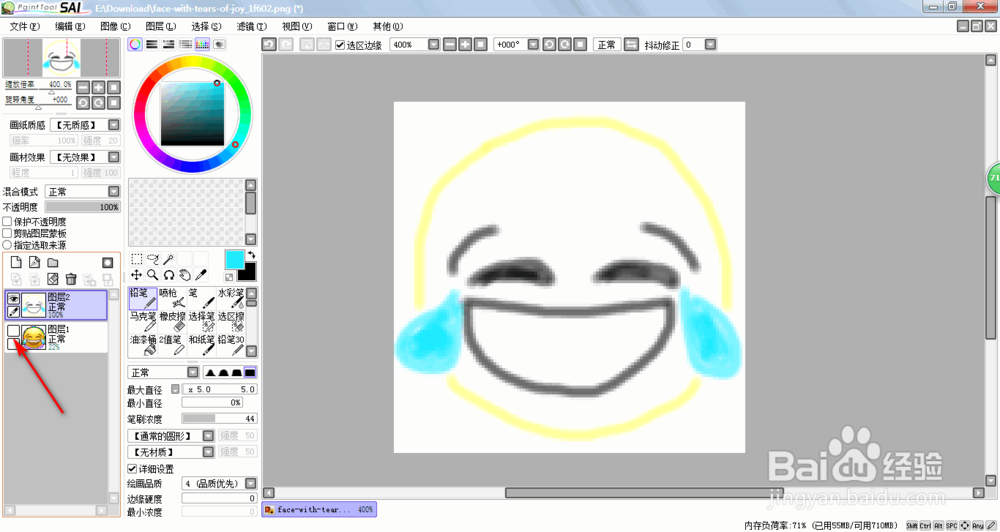The width and height of the screenshot is (1000, 532).
Task: Select the 马克笔 marker tool
Action: pyautogui.click(x=143, y=322)
